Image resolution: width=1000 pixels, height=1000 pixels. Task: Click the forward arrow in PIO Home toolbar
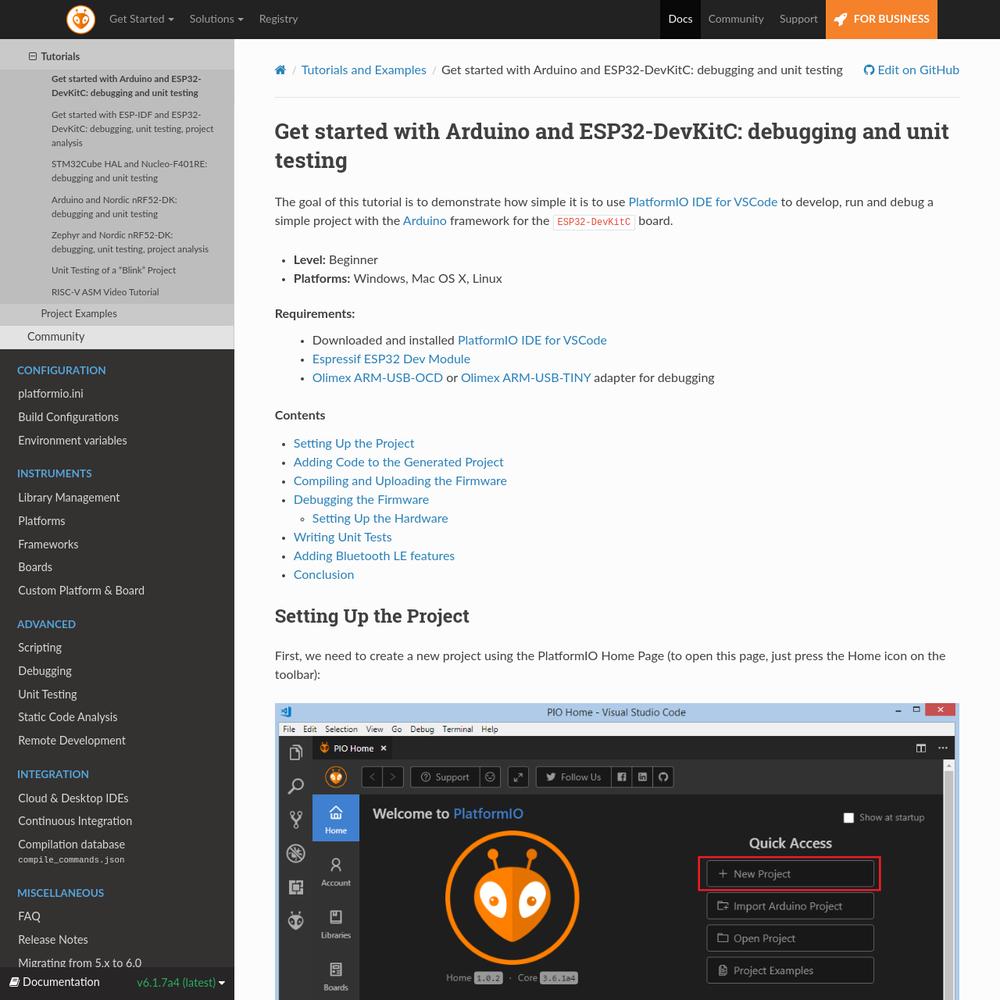pos(393,777)
